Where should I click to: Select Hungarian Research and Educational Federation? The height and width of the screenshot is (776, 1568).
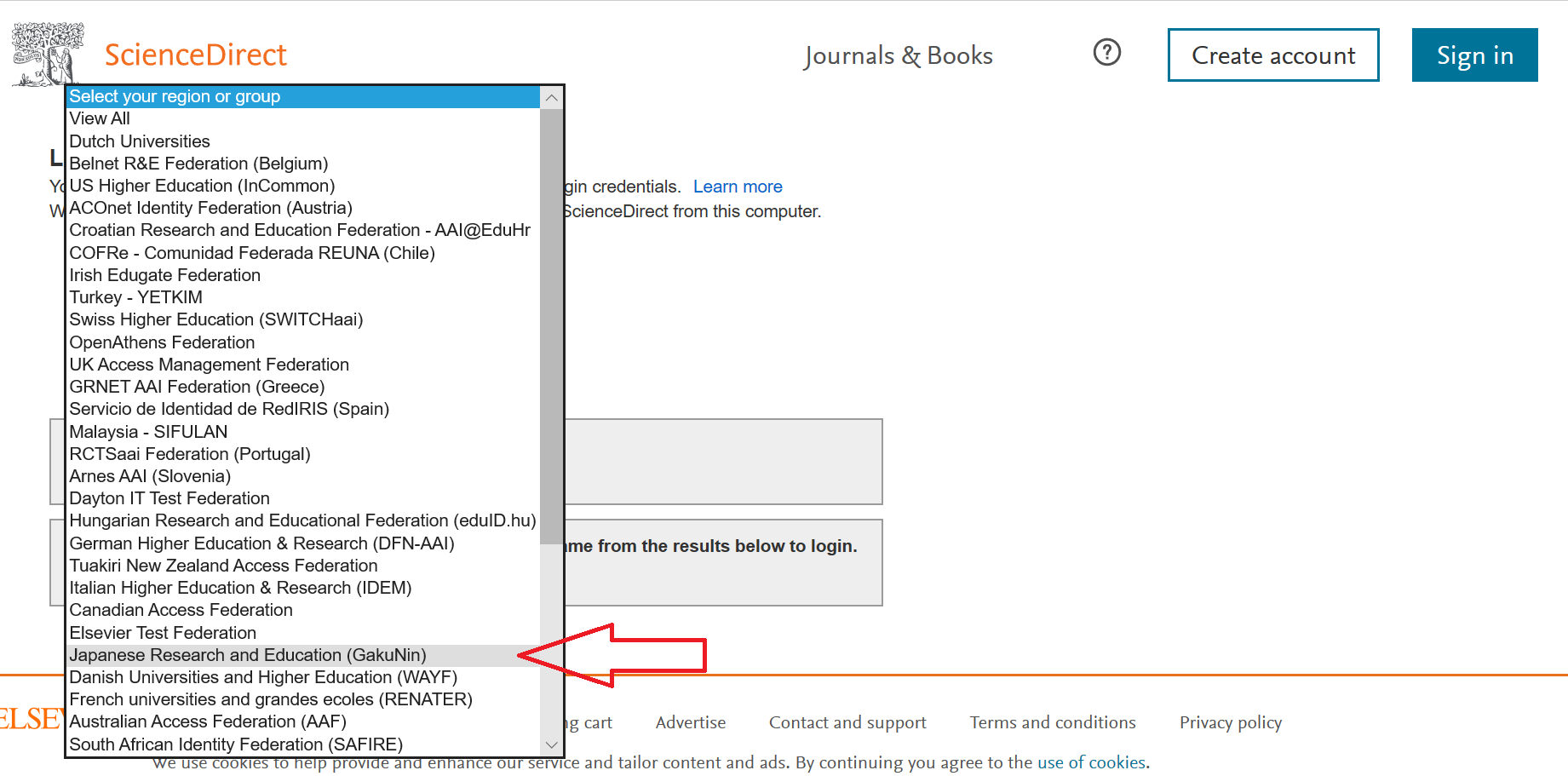coord(303,521)
